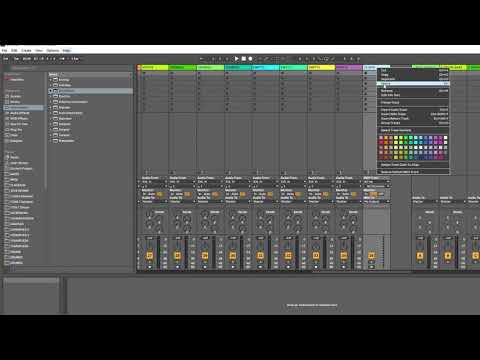This screenshot has height=360, width=480.
Task: Choose Group Tracks in context menu
Action: tap(413, 123)
